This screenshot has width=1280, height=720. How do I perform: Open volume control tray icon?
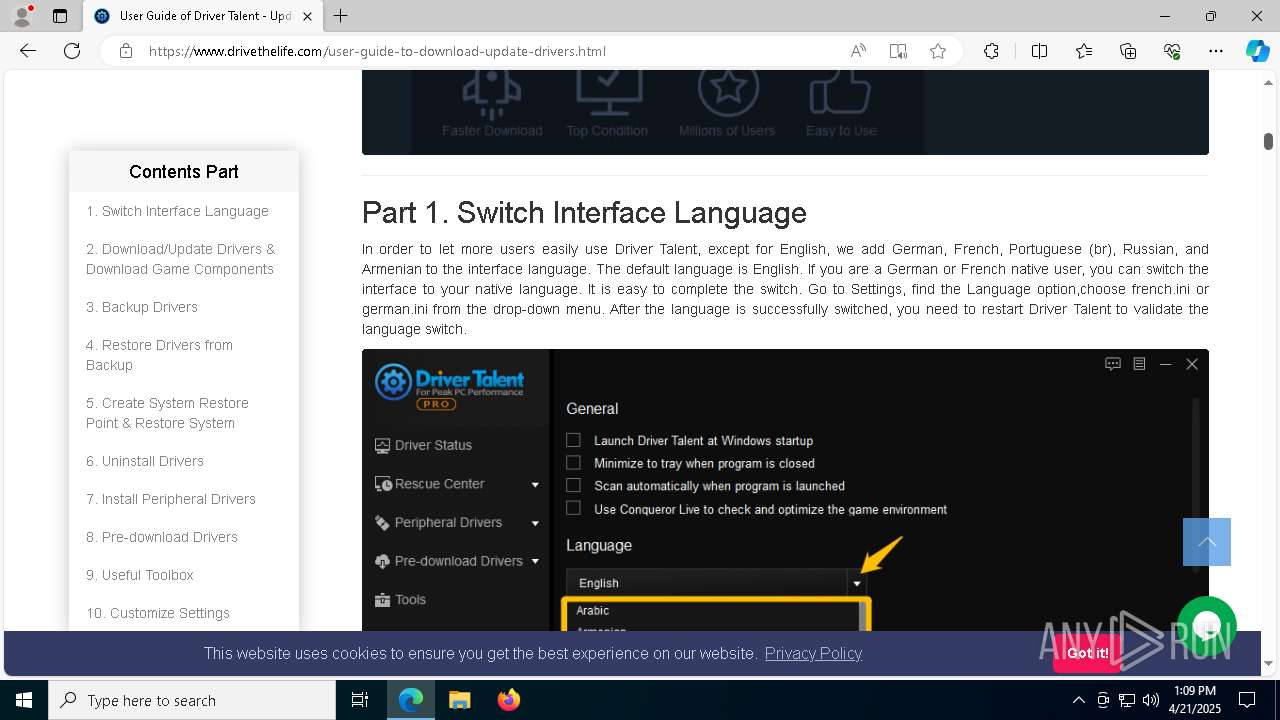[1150, 700]
